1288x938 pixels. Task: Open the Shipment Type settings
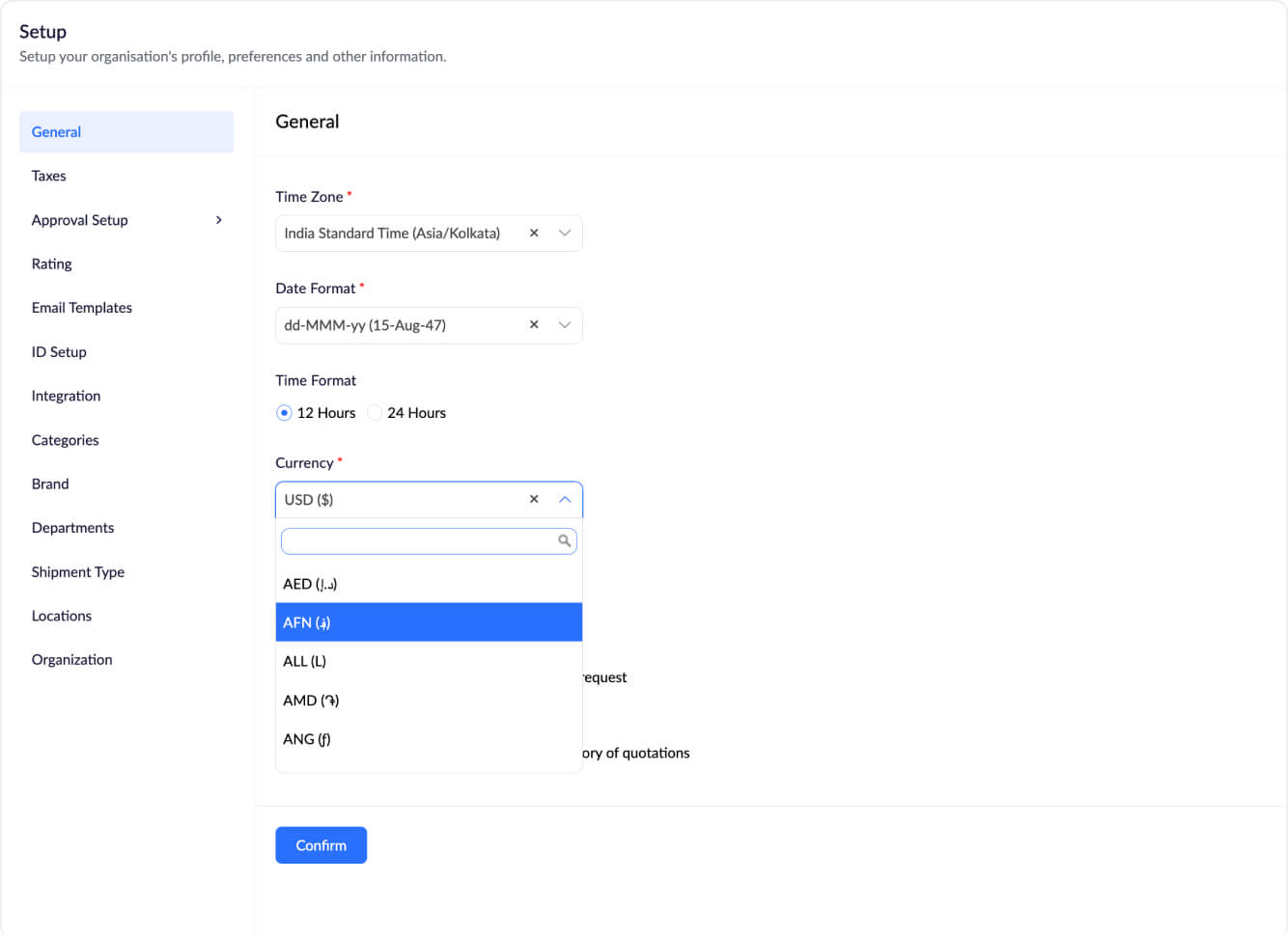(x=78, y=572)
